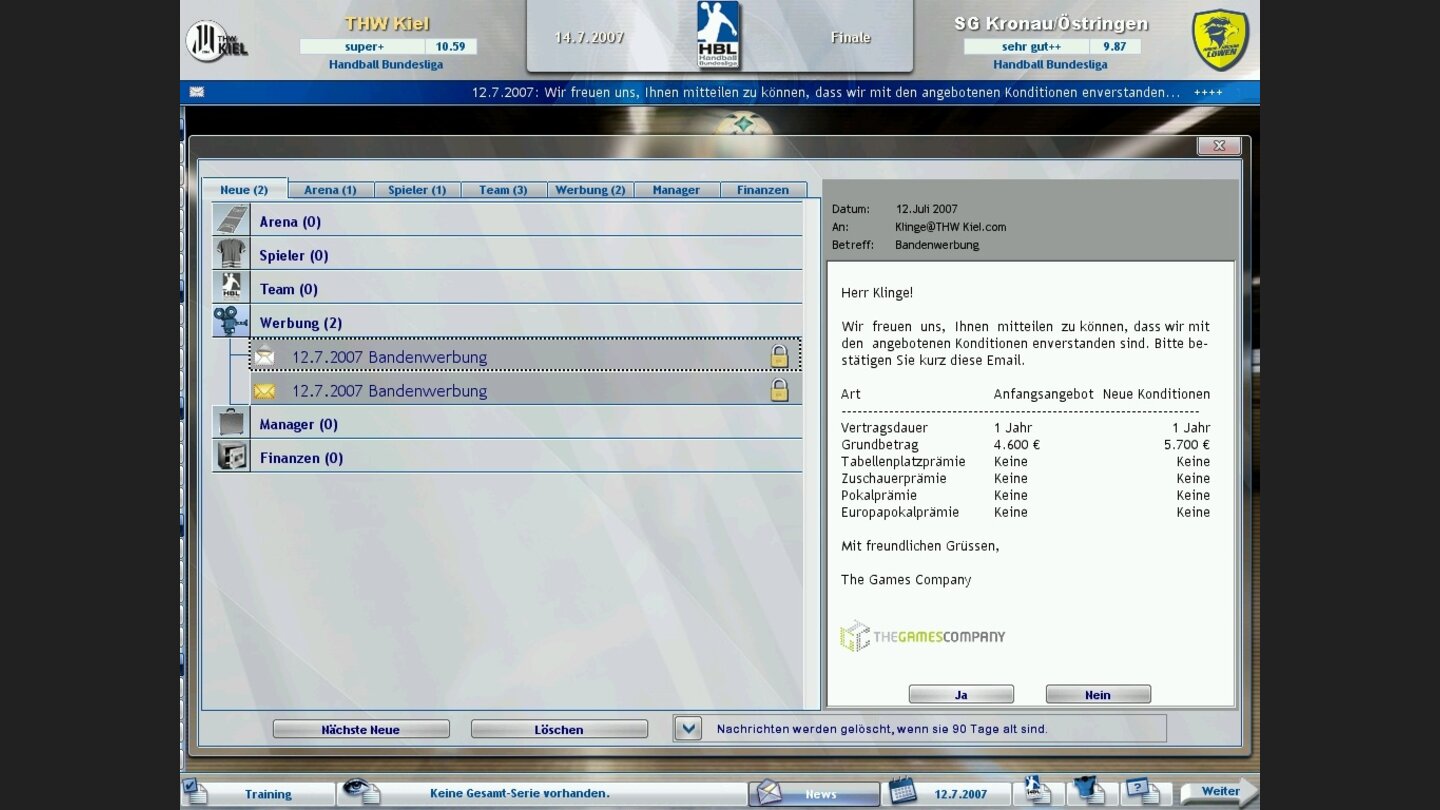Click the 14.7.2007 match date
1440x810 pixels.
tap(589, 37)
